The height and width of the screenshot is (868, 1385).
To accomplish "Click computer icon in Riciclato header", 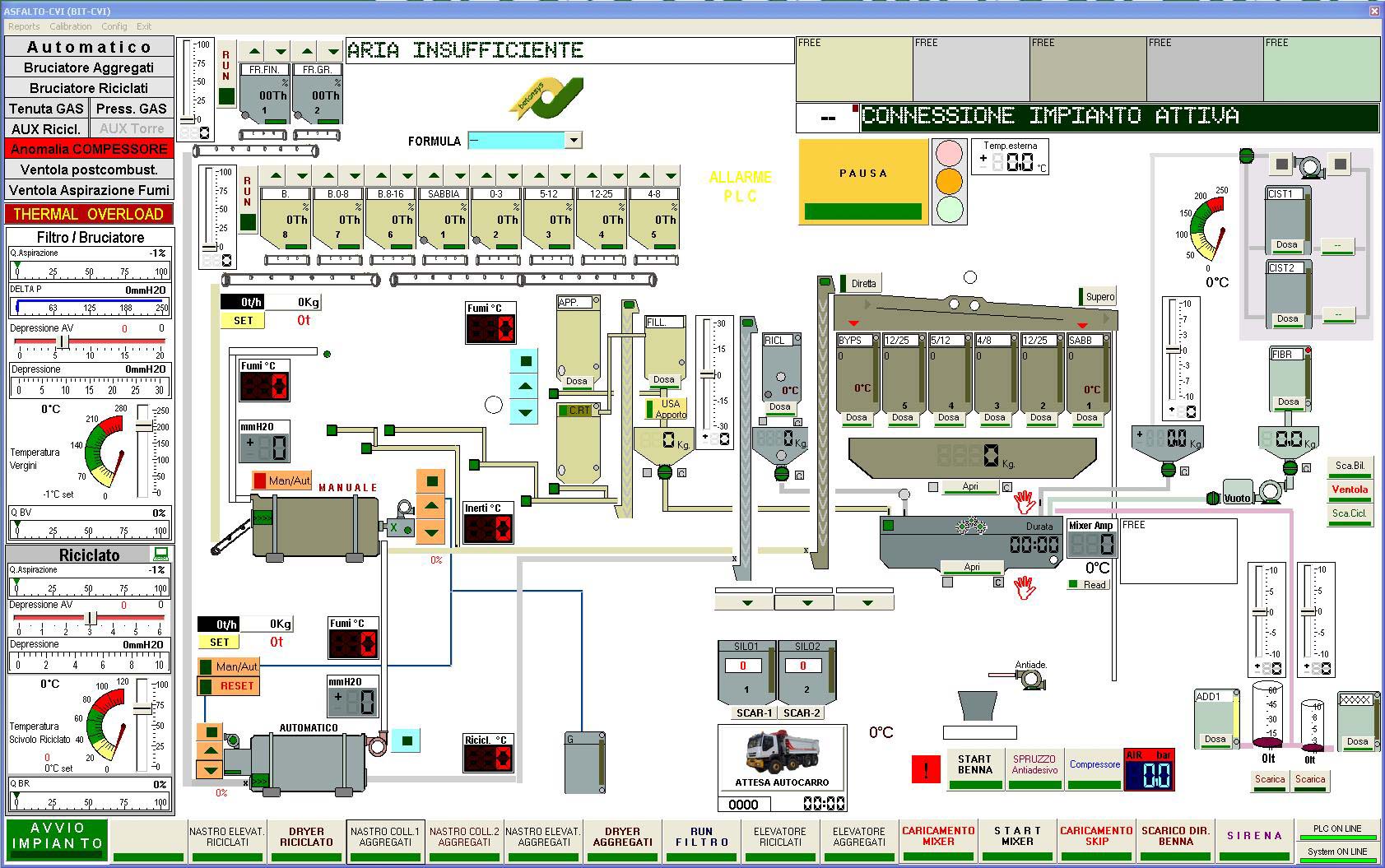I will (x=160, y=554).
